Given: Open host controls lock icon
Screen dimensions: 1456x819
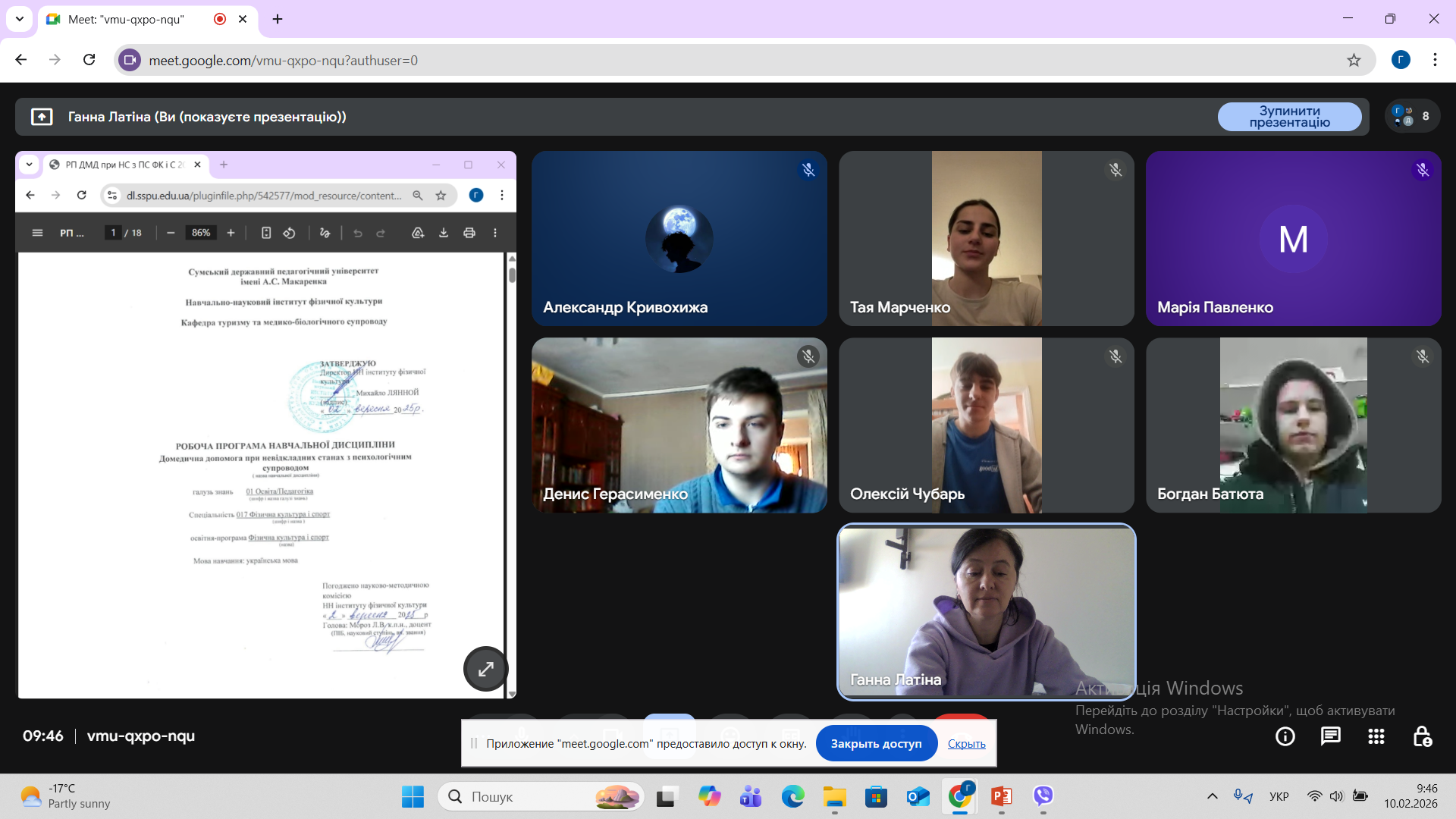Looking at the screenshot, I should click(x=1422, y=736).
